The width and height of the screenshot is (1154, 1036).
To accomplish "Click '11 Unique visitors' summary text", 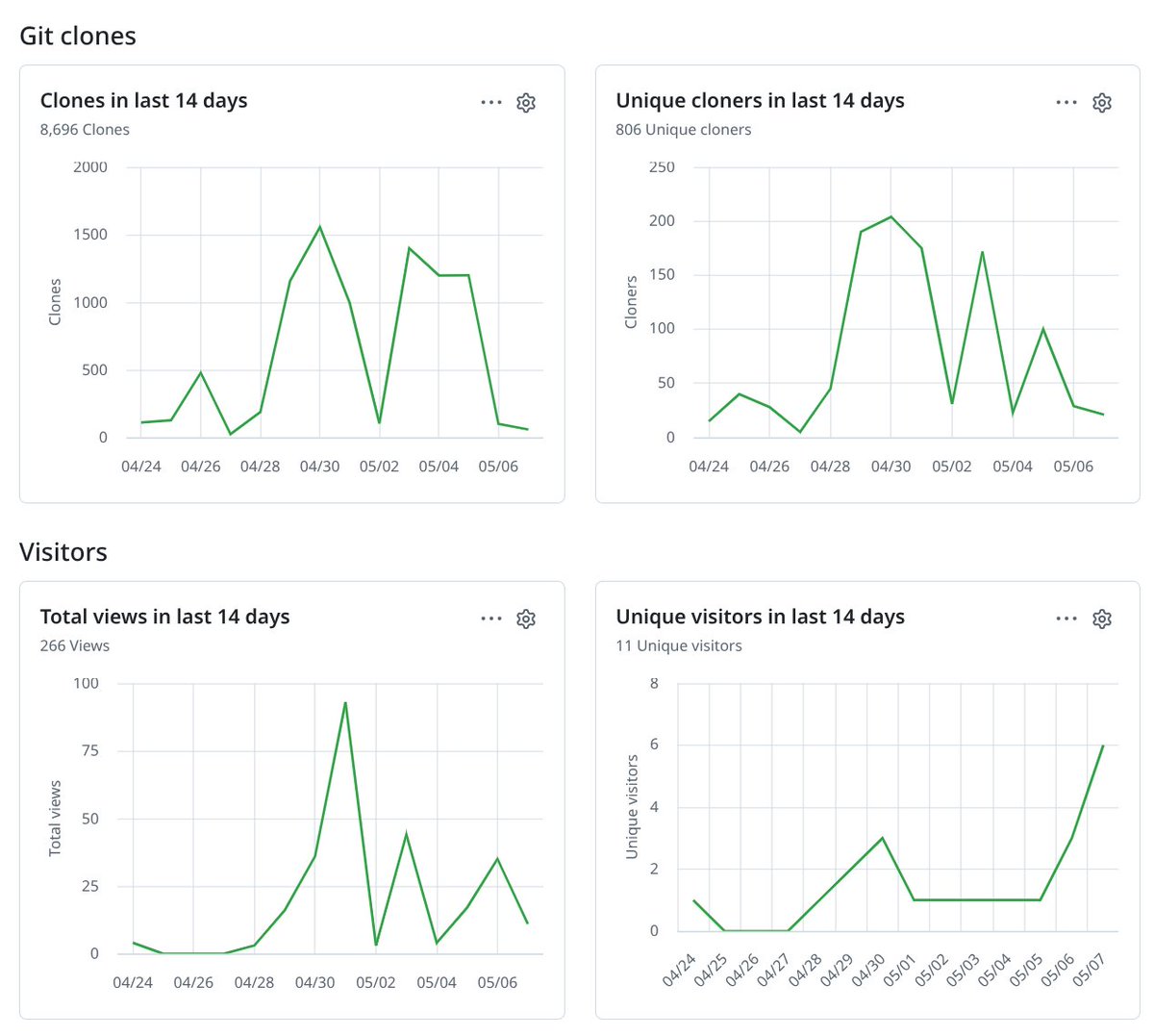I will 679,646.
